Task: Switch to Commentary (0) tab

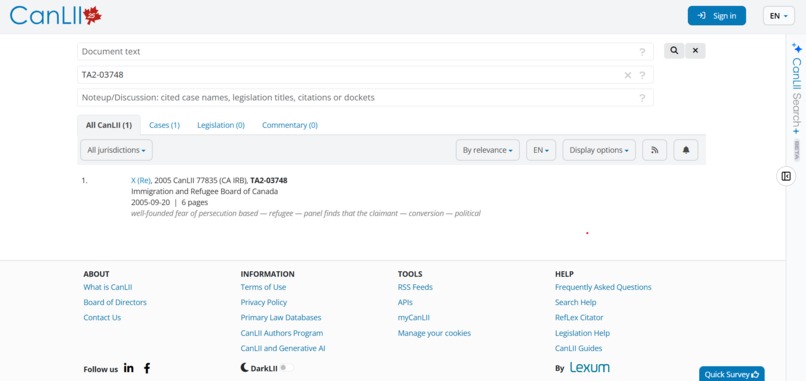Action: coord(290,125)
